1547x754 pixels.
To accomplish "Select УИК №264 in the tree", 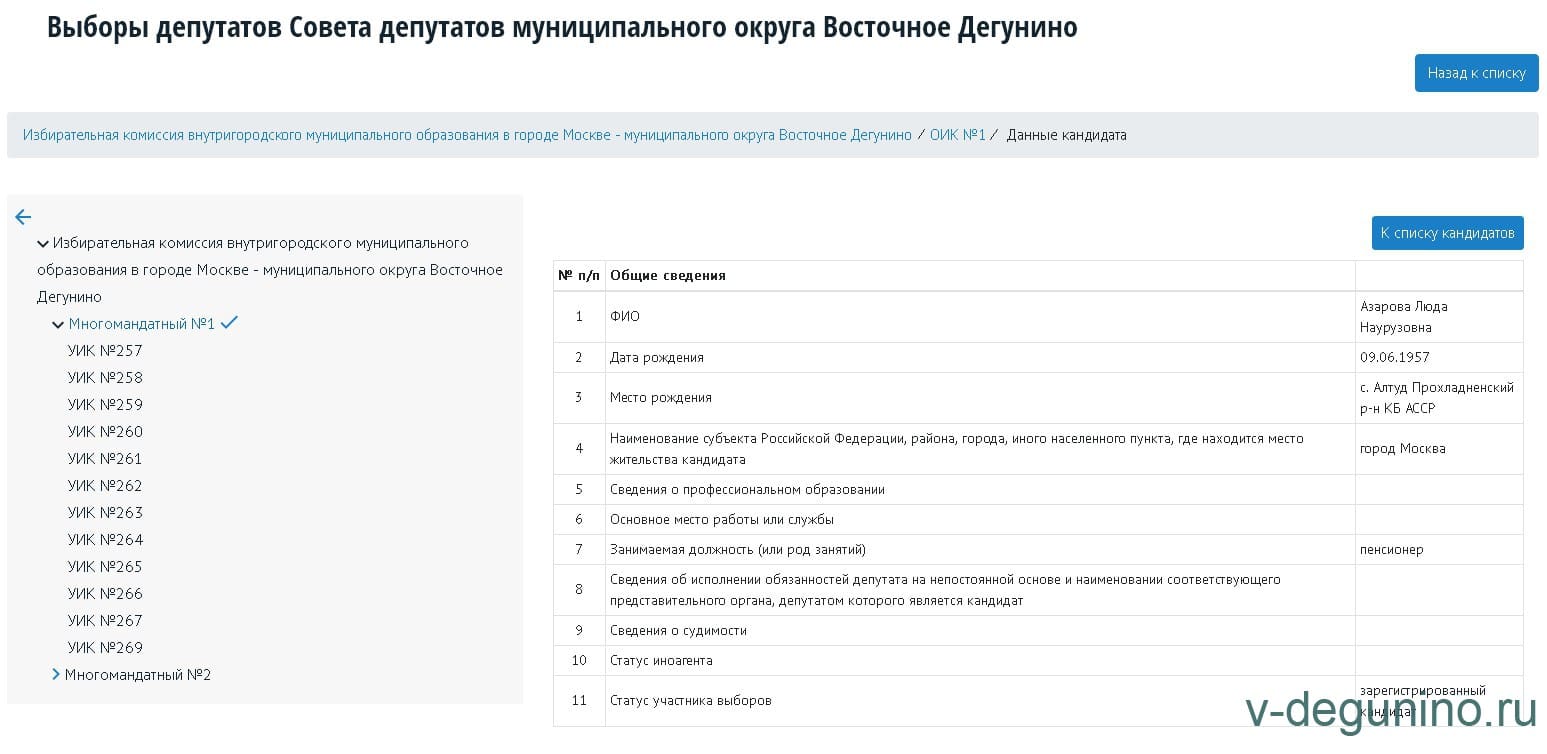I will pos(105,540).
